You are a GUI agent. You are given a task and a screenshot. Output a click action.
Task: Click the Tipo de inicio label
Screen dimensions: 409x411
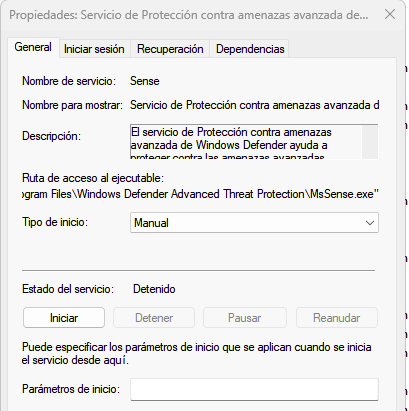coord(55,222)
